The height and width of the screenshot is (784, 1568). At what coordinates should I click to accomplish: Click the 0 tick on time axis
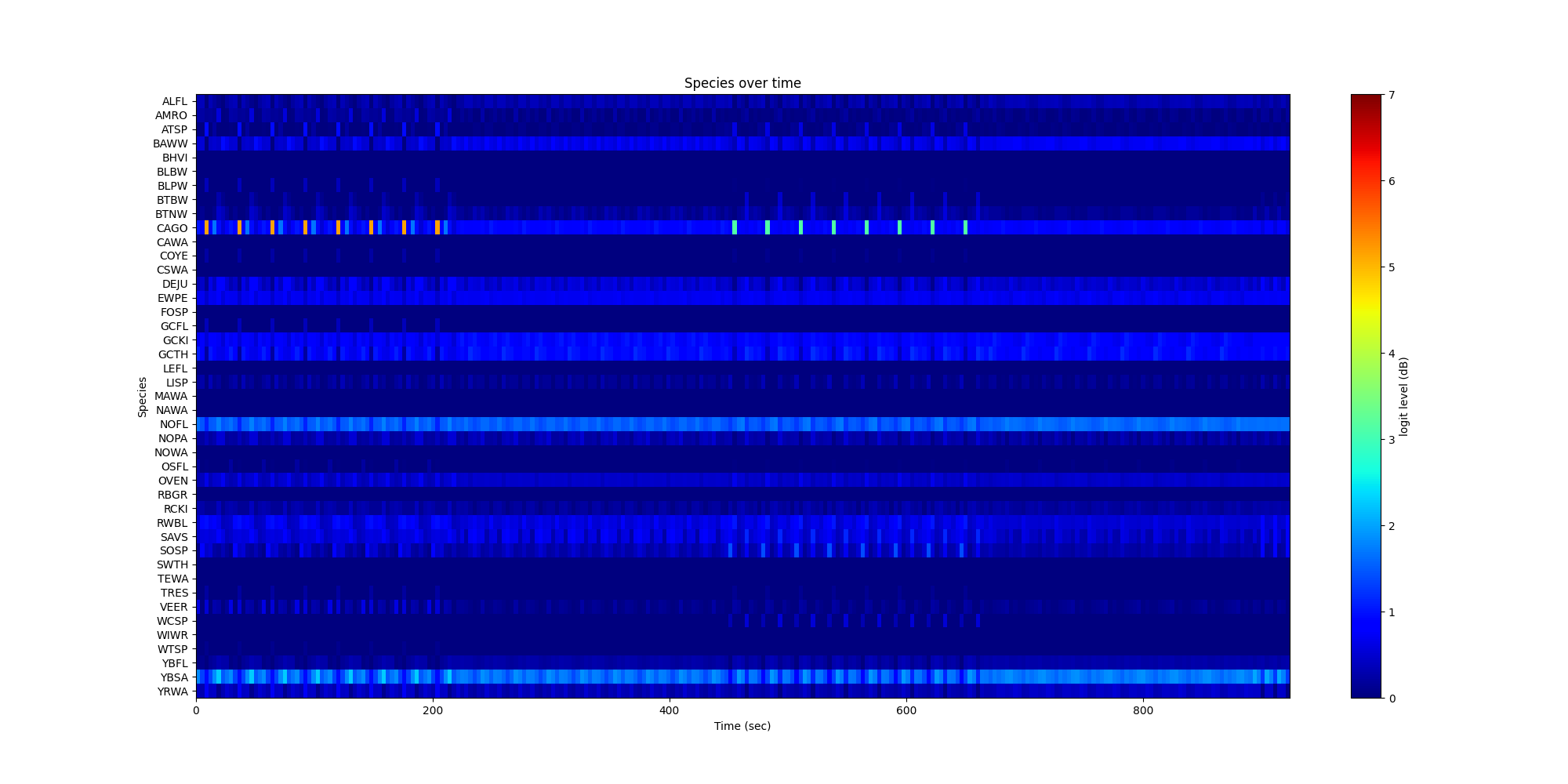click(x=196, y=710)
